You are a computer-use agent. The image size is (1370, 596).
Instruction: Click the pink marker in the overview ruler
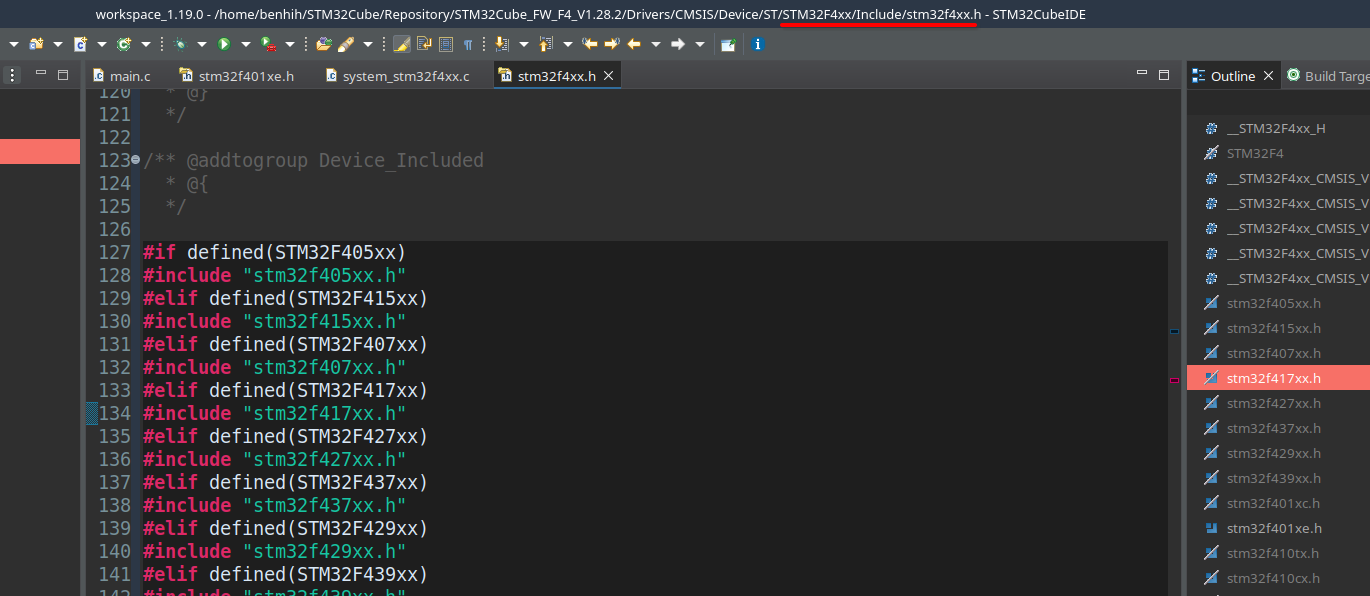[x=1174, y=380]
